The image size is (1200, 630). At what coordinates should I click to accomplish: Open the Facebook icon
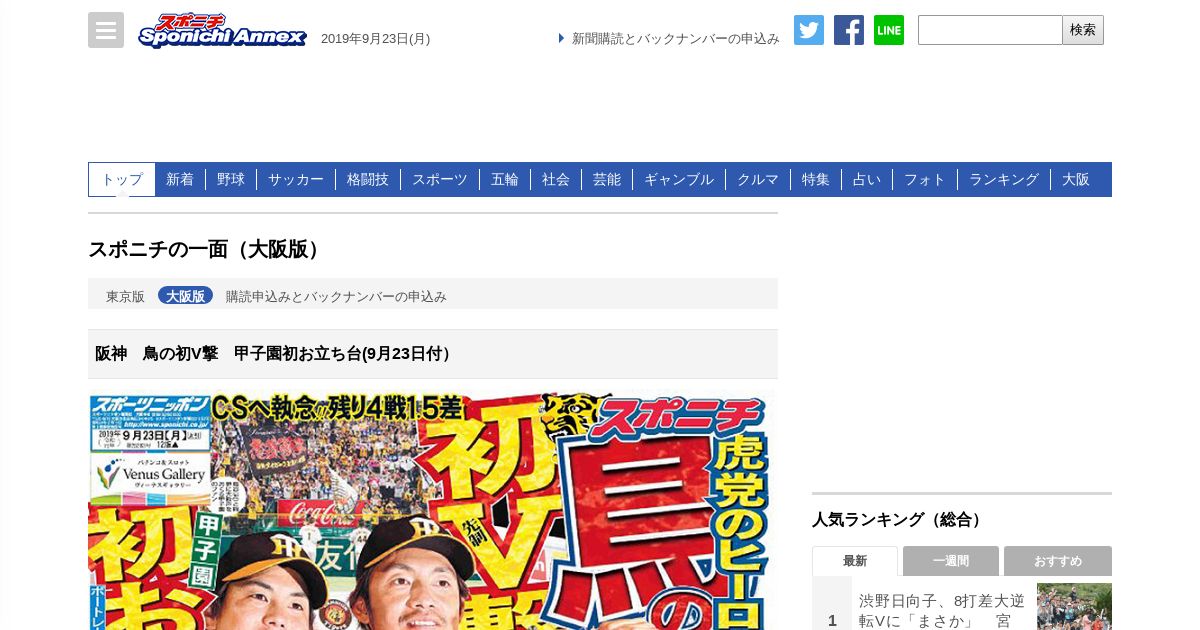849,30
